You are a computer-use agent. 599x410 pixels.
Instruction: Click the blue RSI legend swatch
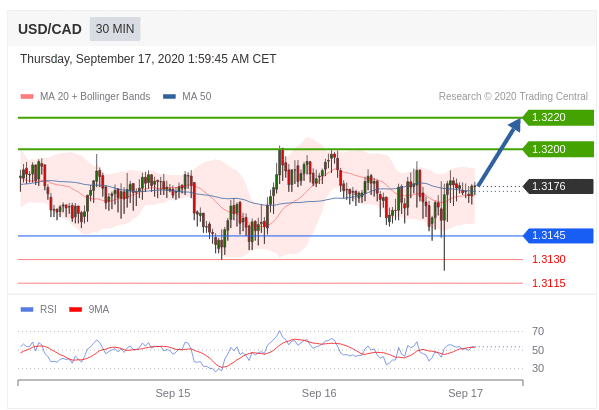[x=27, y=310]
